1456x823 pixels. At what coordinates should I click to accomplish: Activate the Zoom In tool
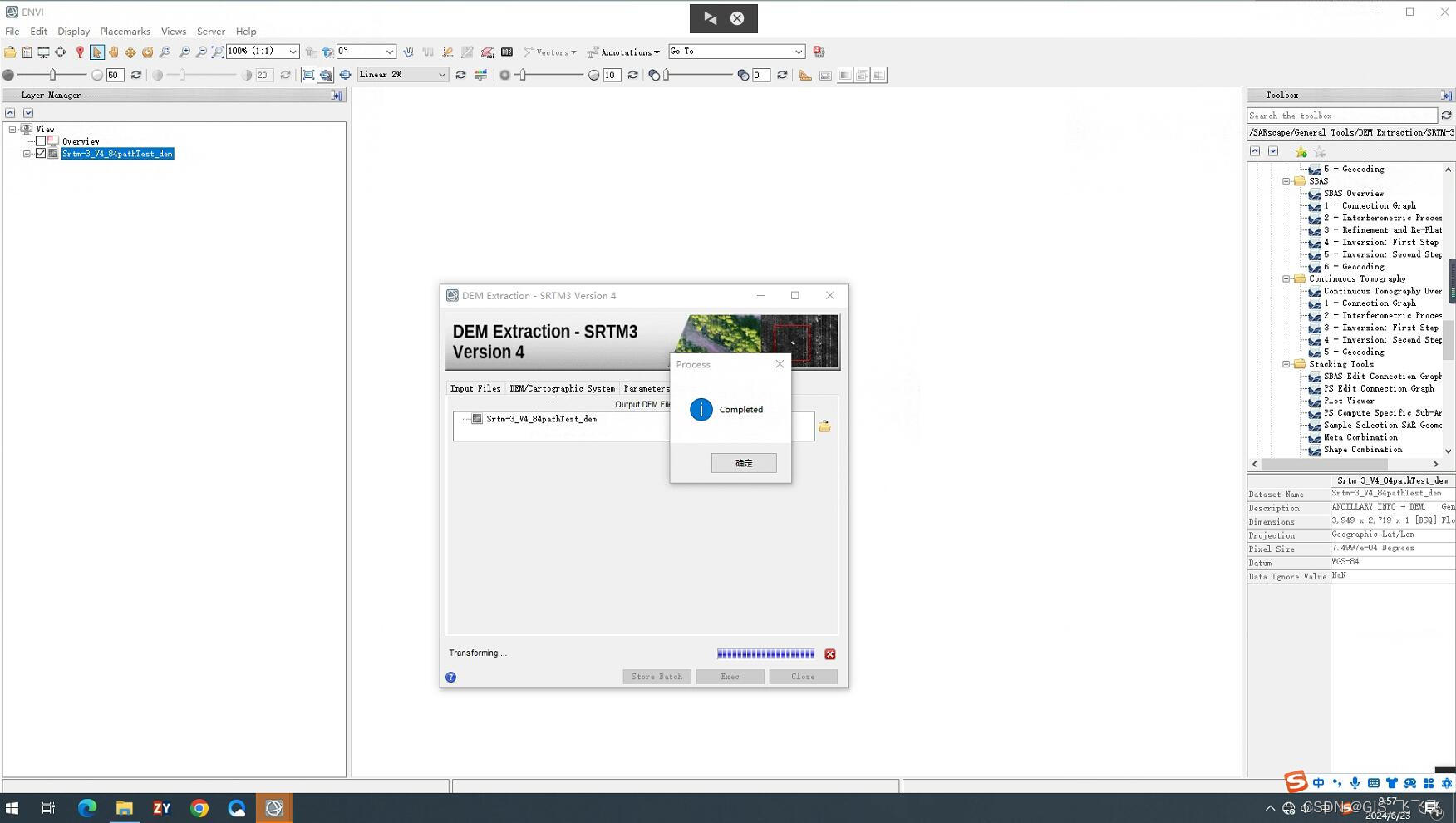[x=182, y=52]
